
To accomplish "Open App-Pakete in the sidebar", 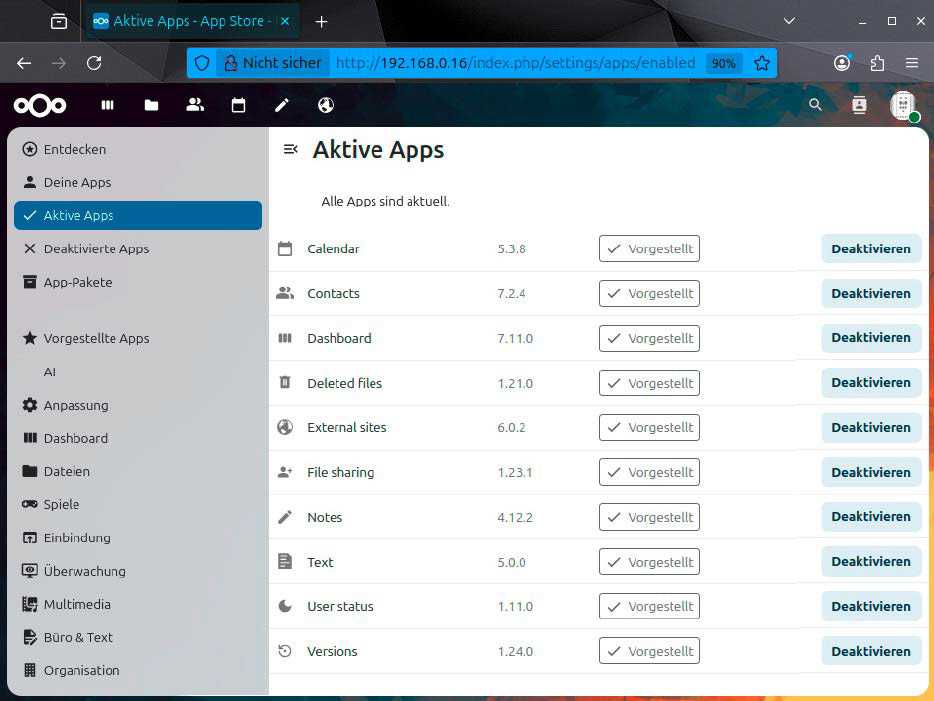I will point(138,282).
